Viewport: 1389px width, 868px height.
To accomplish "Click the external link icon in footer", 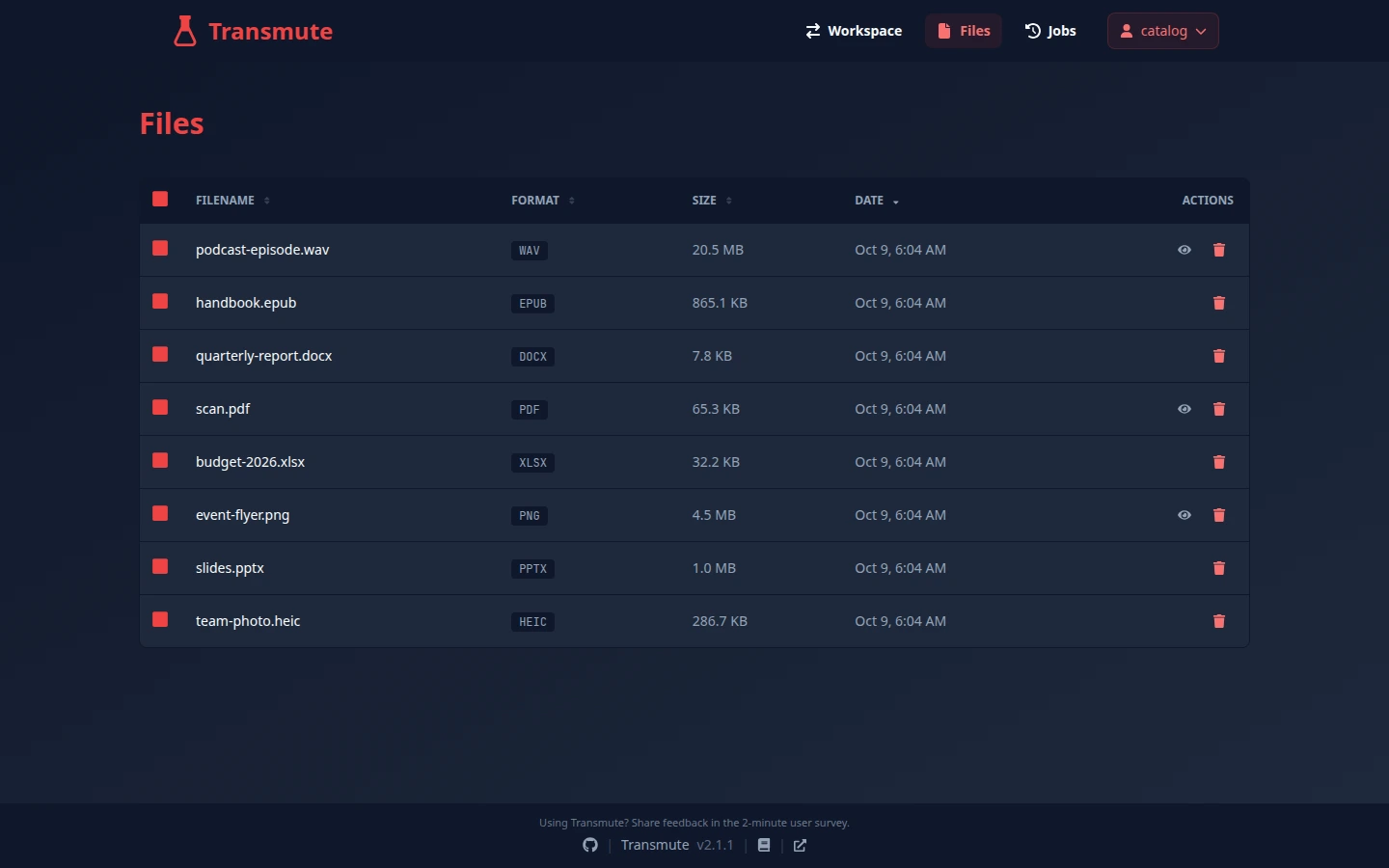I will coord(800,846).
